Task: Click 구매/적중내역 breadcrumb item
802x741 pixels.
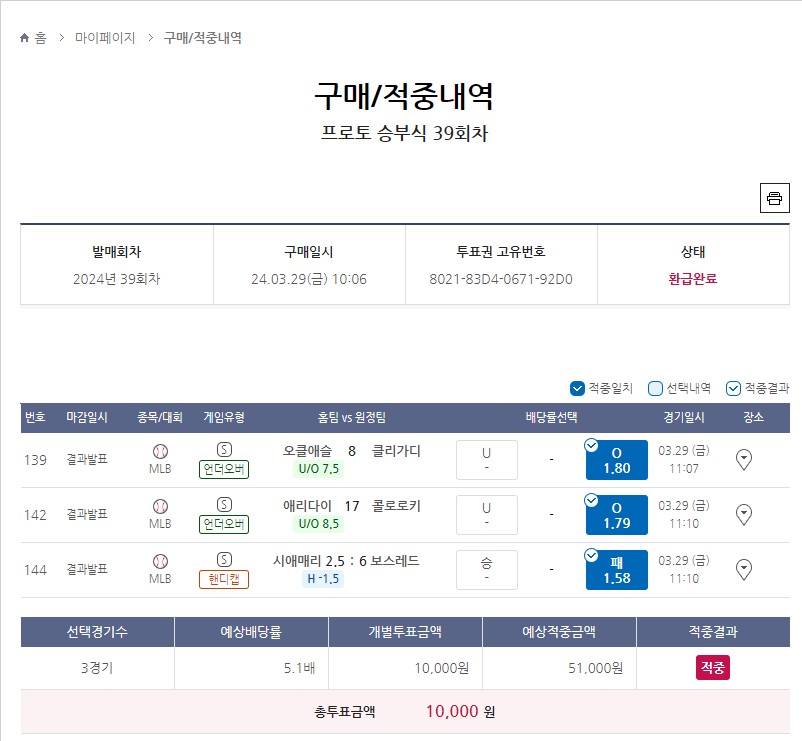Action: 203,38
